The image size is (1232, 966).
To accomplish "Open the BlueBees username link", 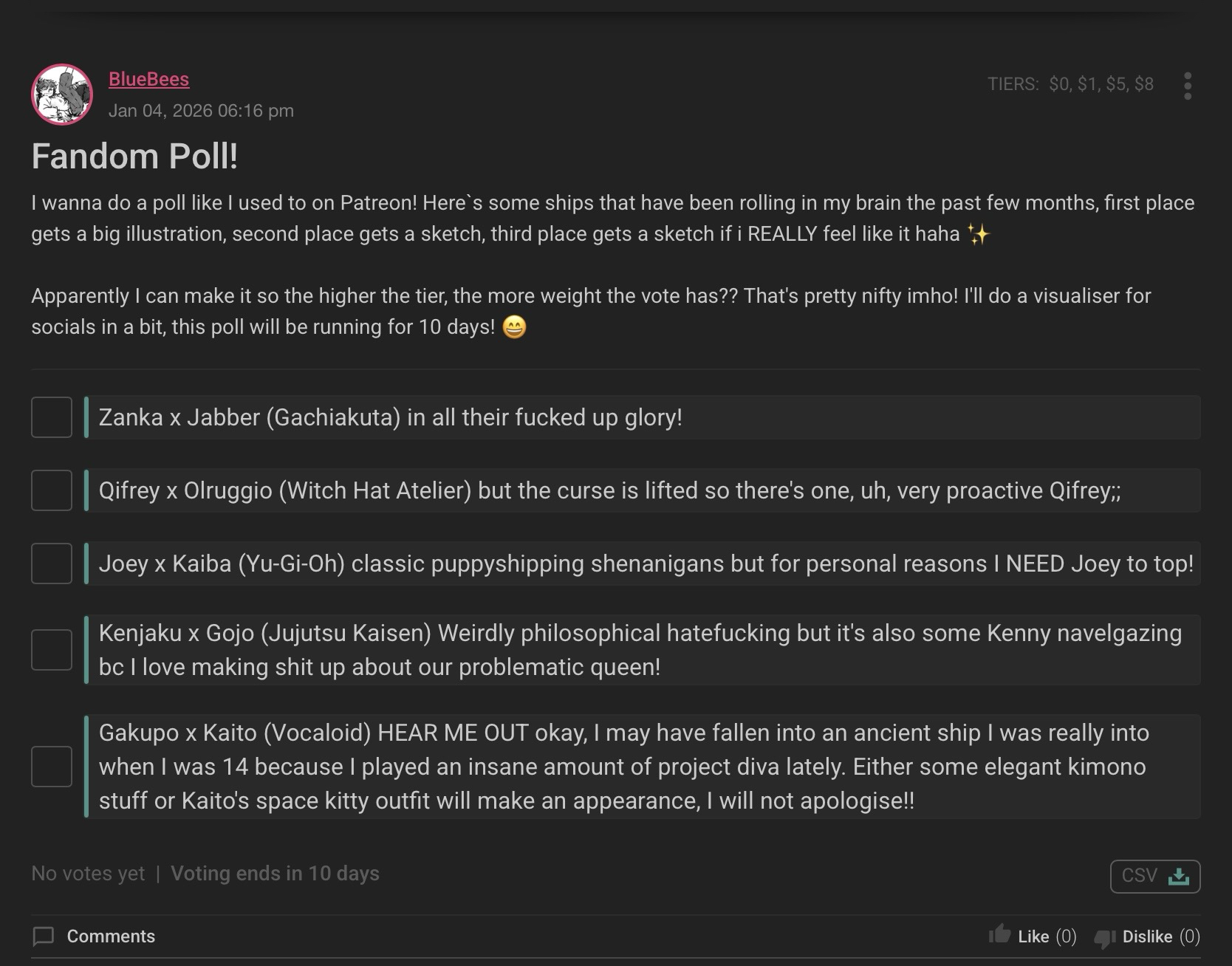I will (x=148, y=79).
